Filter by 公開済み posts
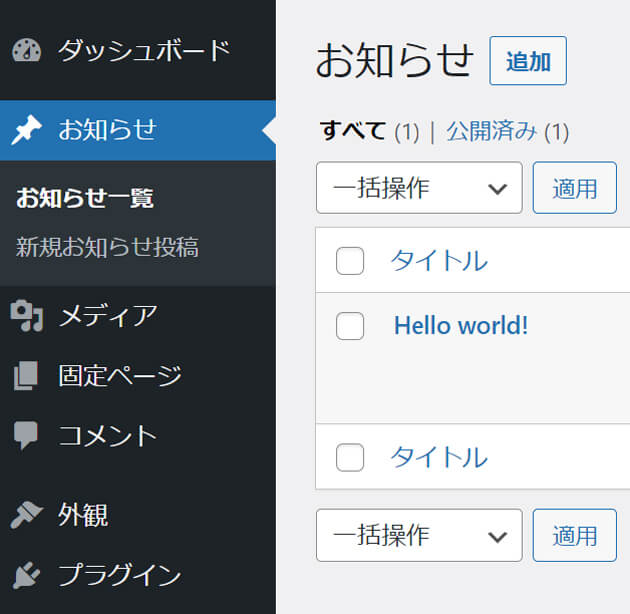630x614 pixels. pyautogui.click(x=491, y=131)
